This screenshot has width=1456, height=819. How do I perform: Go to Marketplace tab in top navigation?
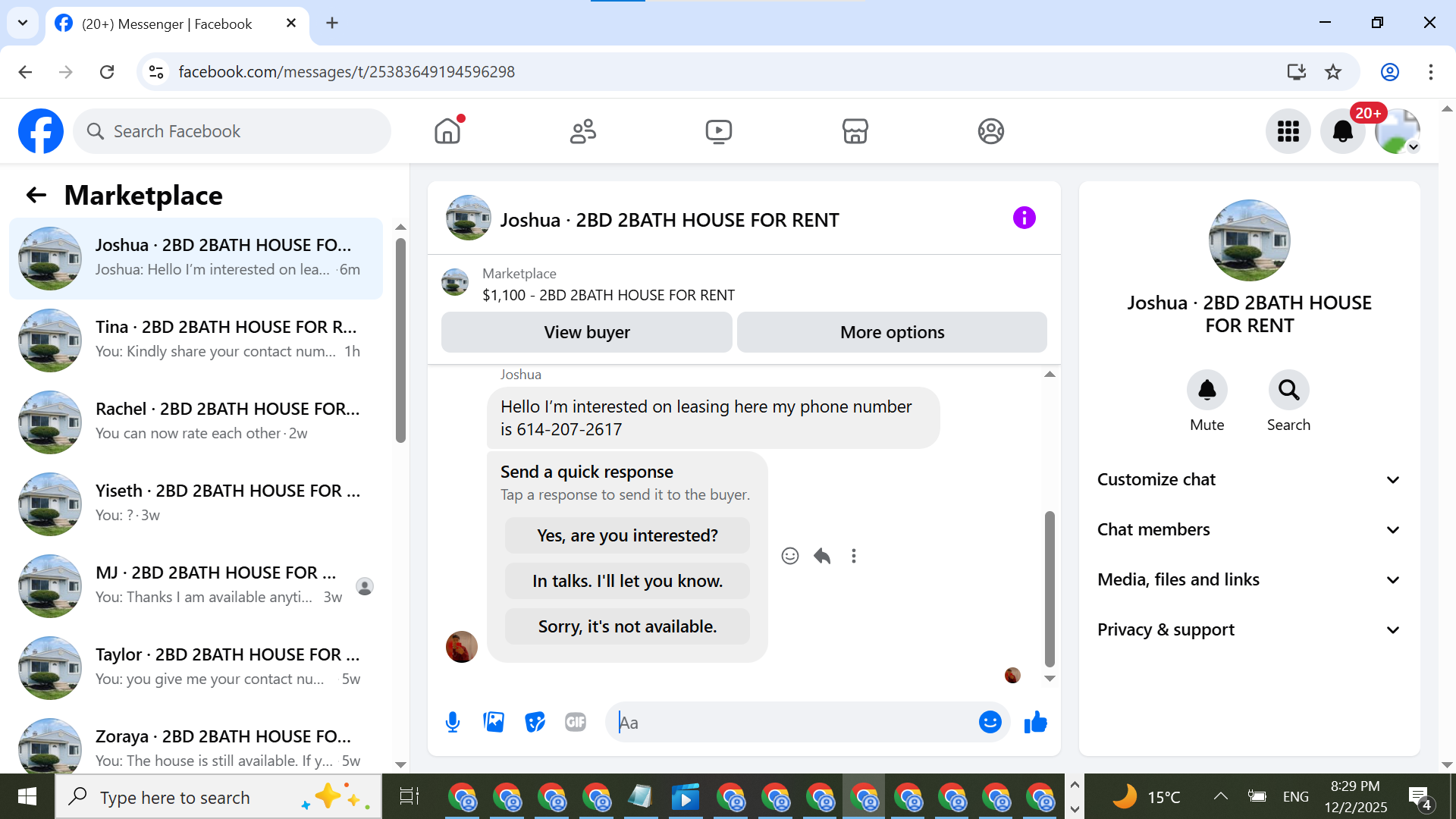pyautogui.click(x=855, y=131)
